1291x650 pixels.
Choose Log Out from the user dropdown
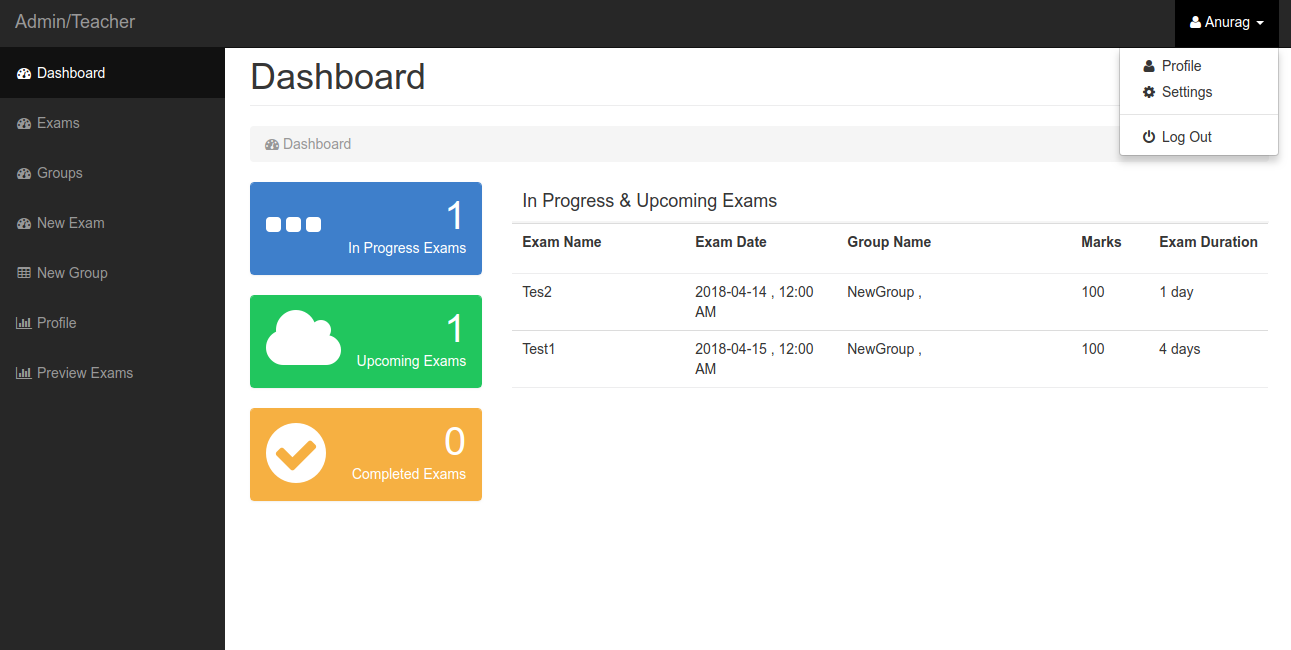(1198, 137)
